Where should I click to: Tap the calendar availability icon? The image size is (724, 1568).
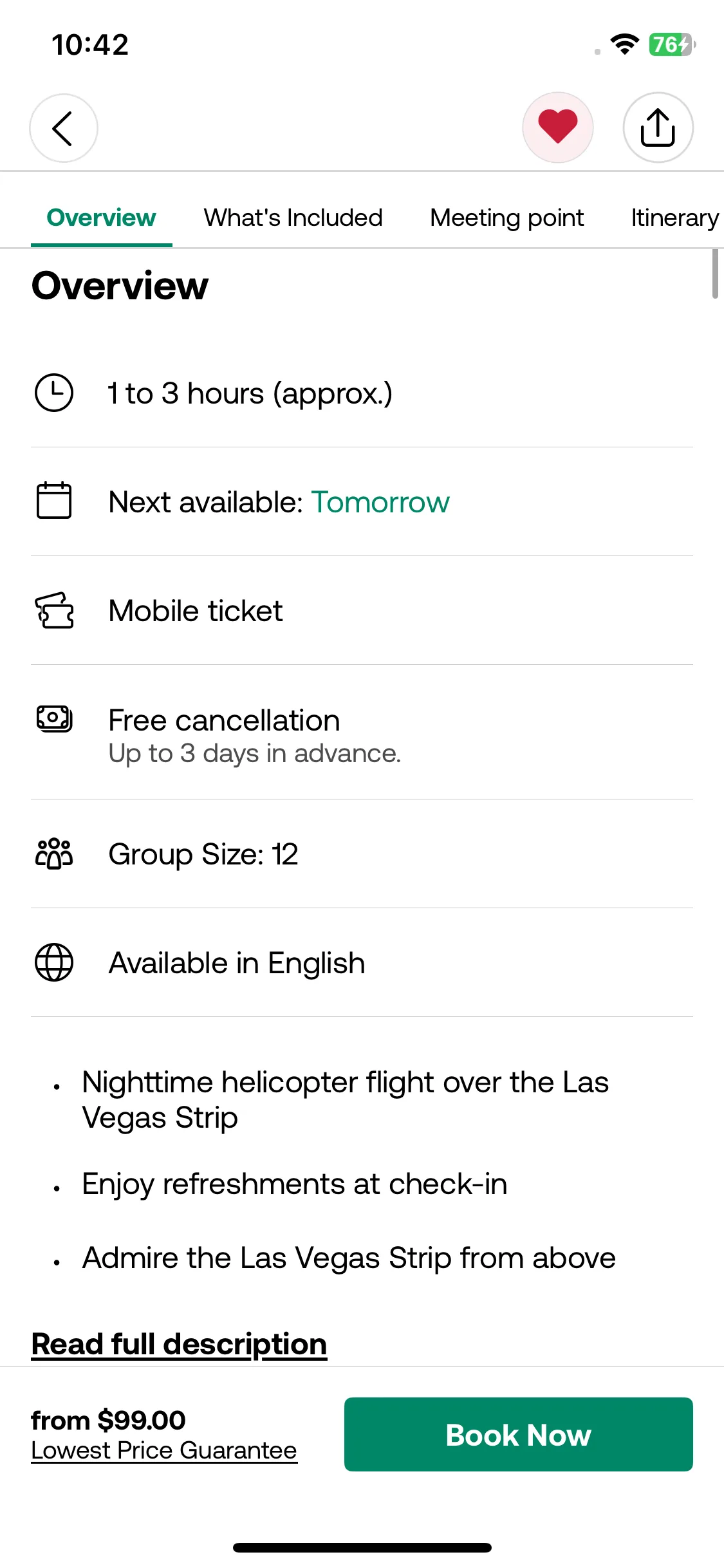click(x=54, y=500)
